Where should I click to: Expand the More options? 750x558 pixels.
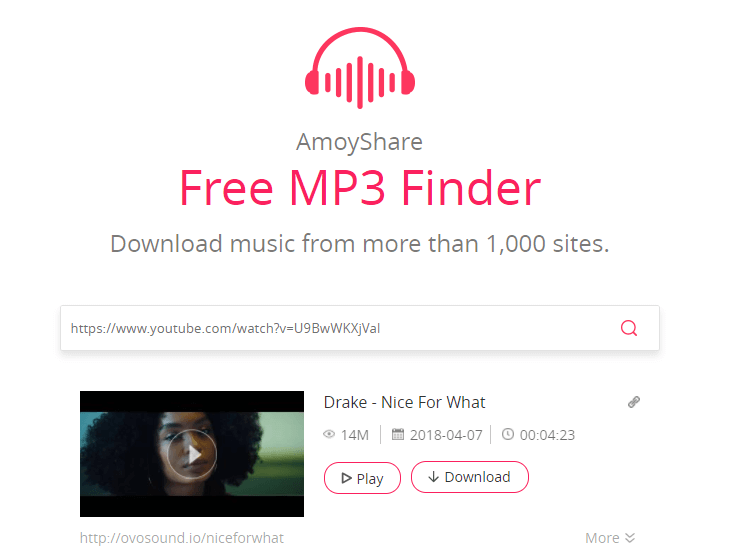coord(610,538)
